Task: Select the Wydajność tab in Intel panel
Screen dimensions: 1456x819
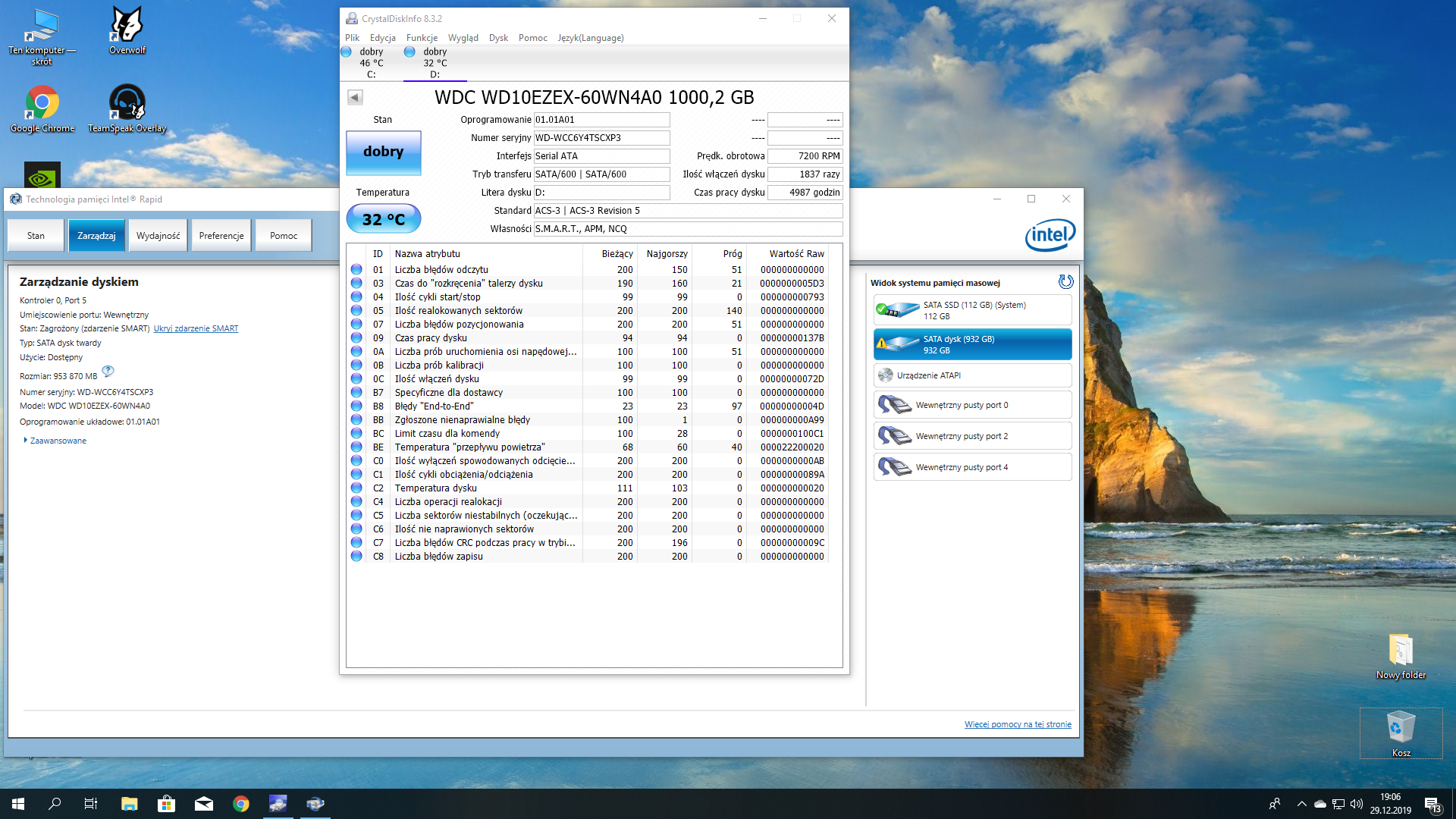Action: click(x=158, y=235)
